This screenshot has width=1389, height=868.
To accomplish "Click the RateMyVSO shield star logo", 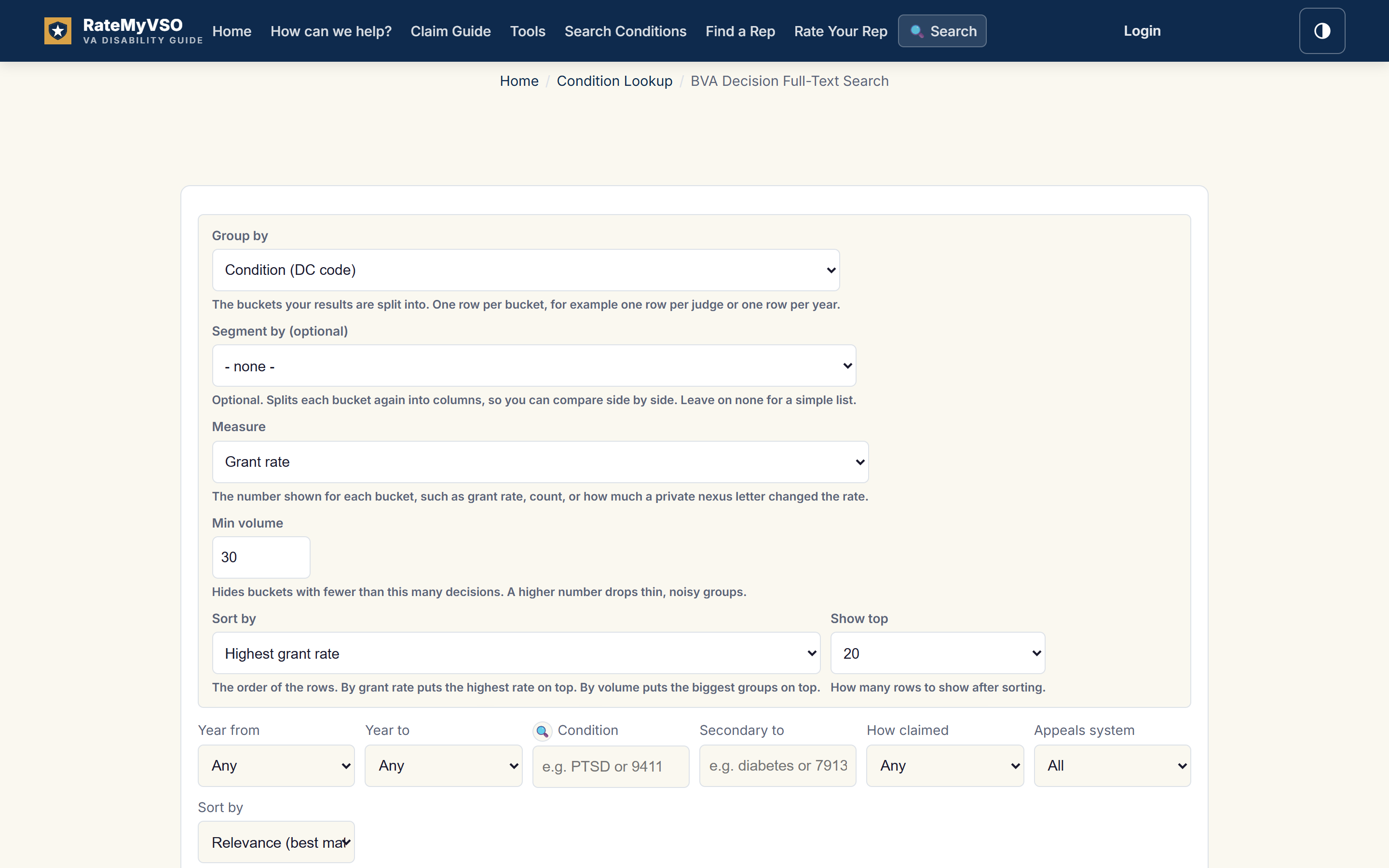I will (57, 31).
